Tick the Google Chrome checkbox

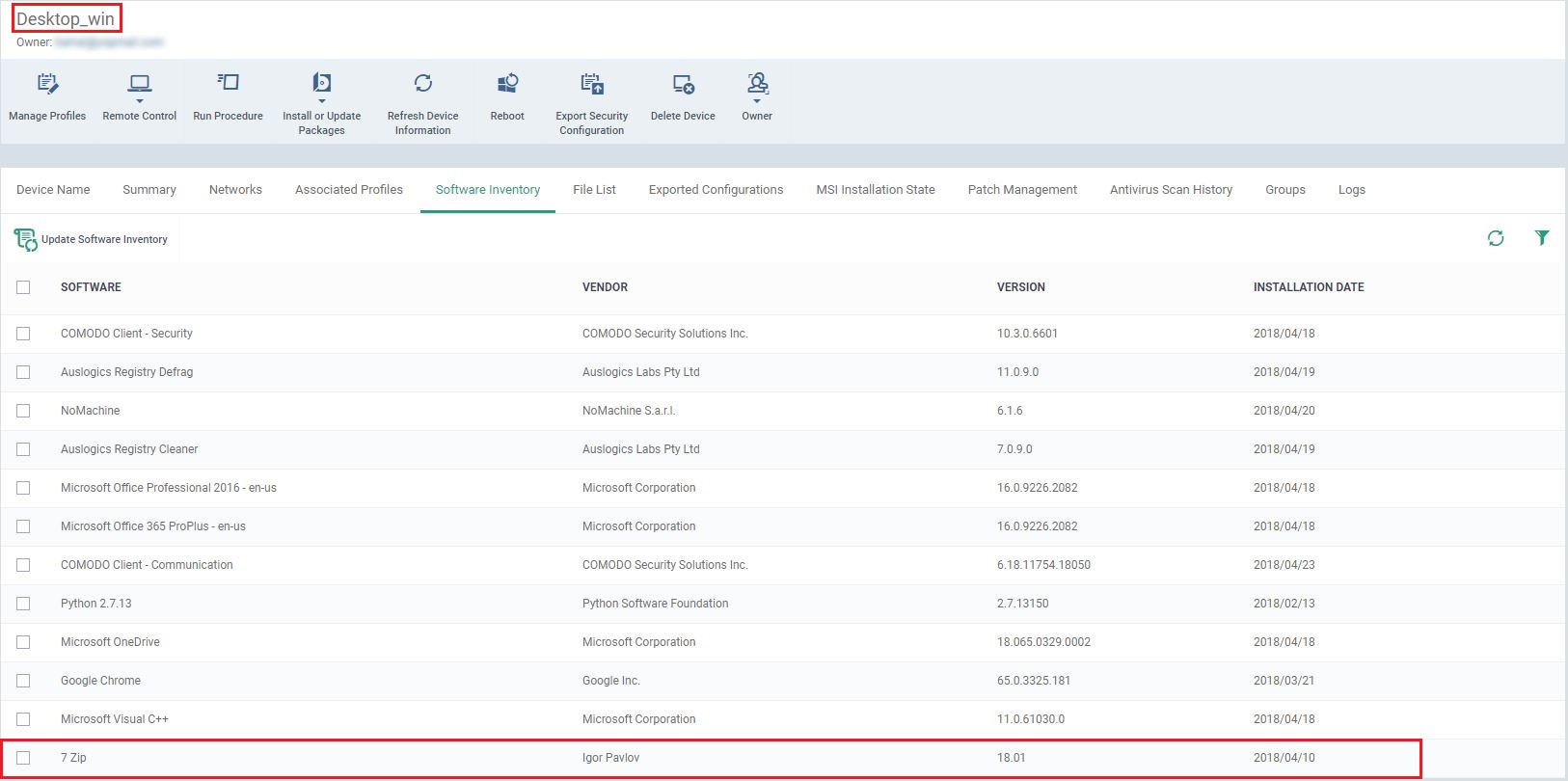[x=23, y=681]
